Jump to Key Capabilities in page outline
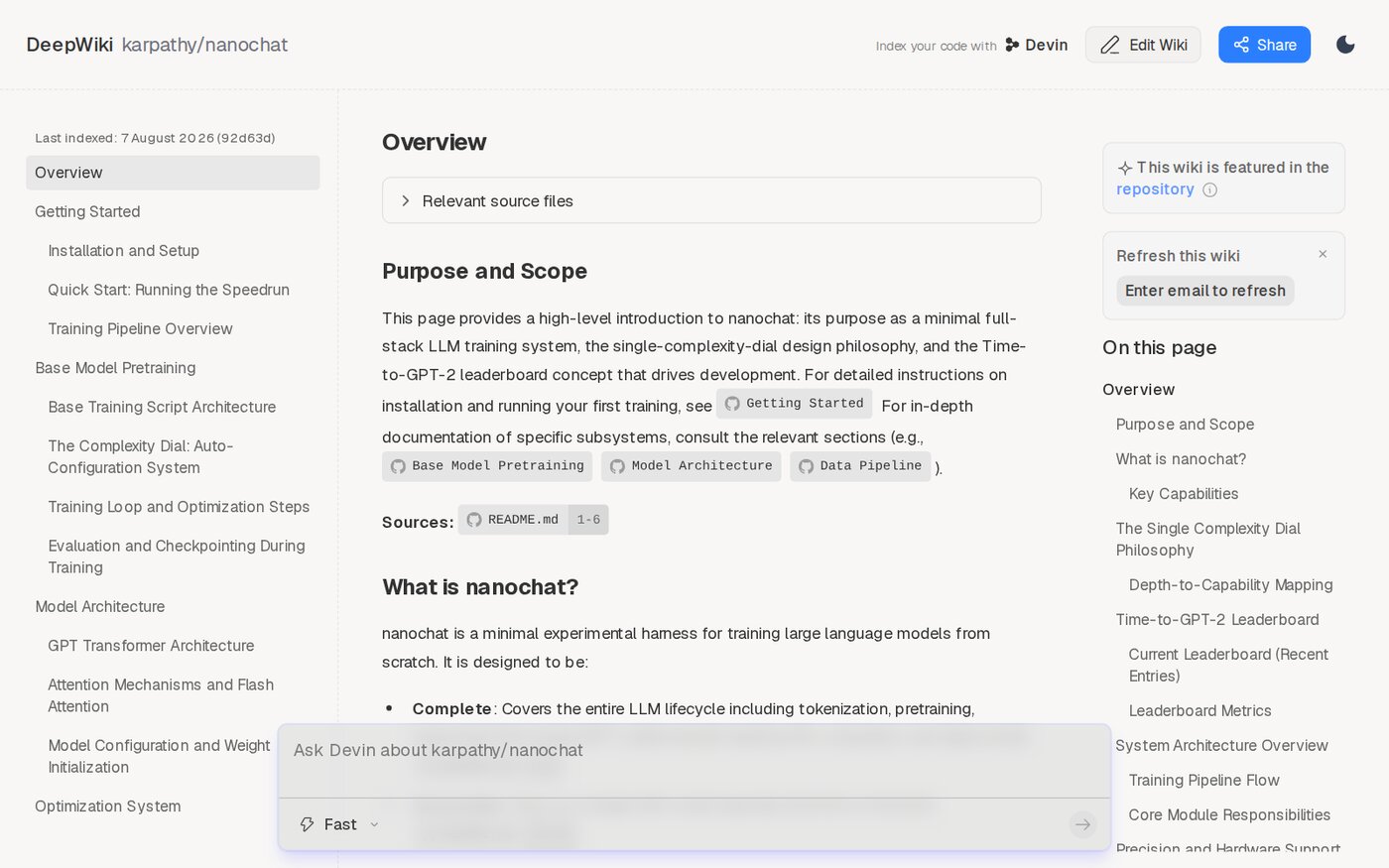 point(1184,494)
